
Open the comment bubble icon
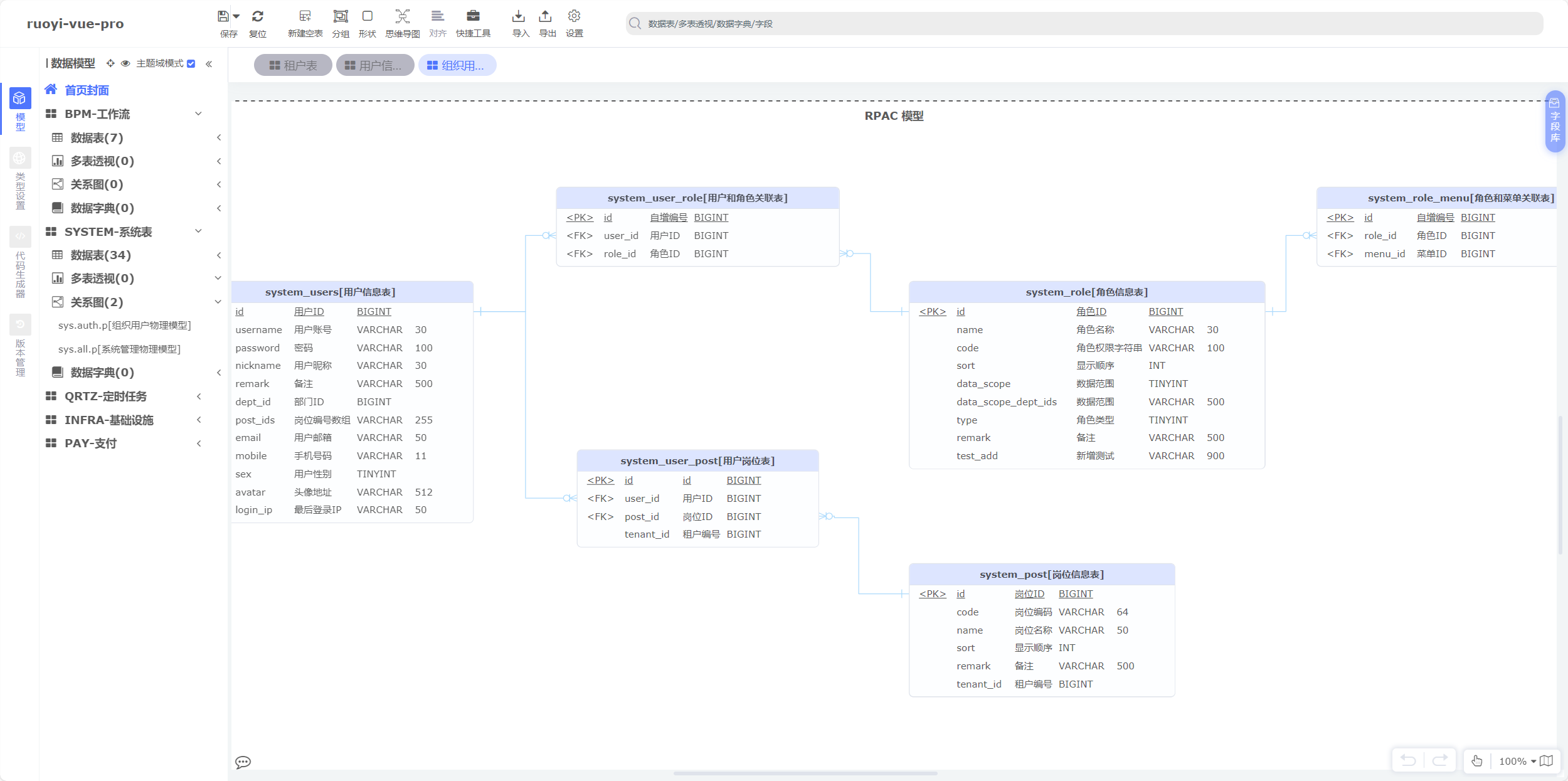(x=243, y=762)
